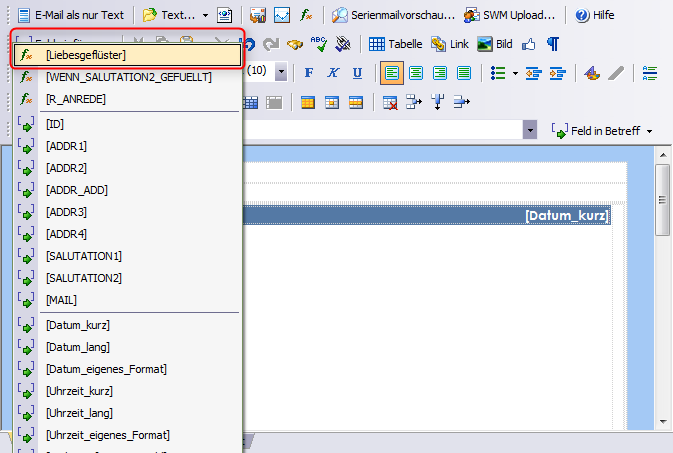Click the grey highlighter pen icon
The width and height of the screenshot is (673, 453).
616,73
